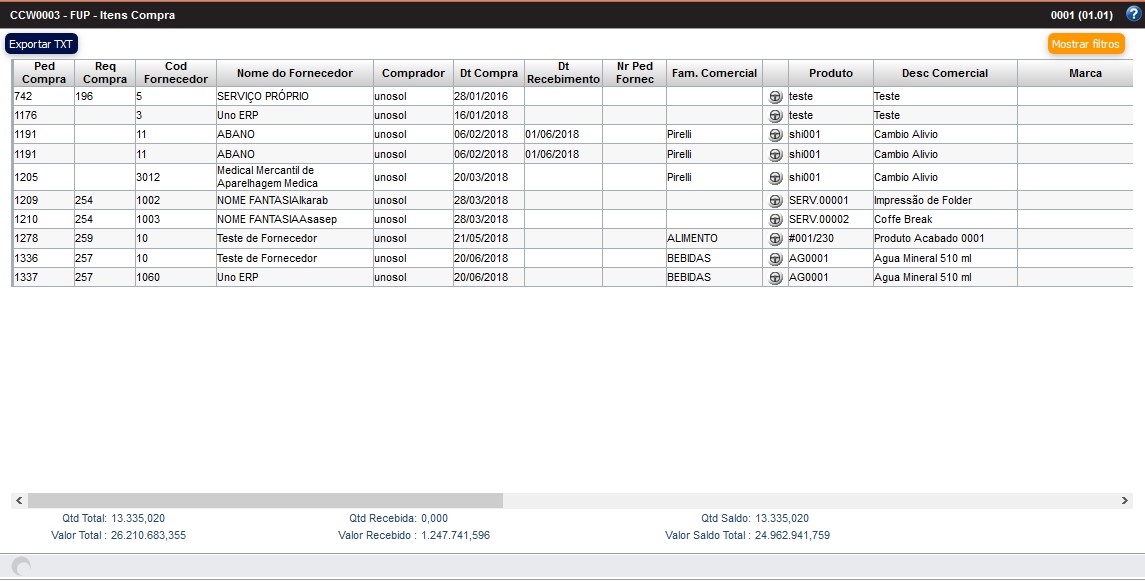
Task: Open the item icon beside SERV.00001
Action: [x=775, y=201]
